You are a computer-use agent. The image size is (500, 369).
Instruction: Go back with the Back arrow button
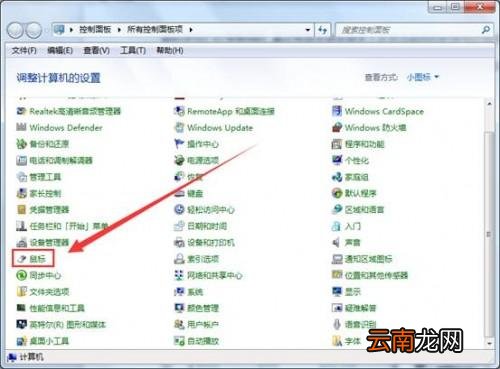click(15, 30)
